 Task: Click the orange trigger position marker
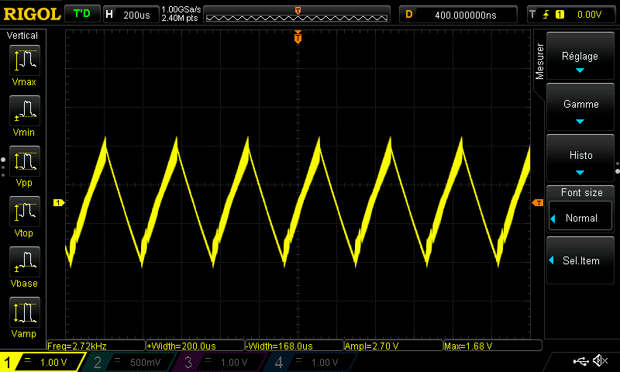point(298,38)
